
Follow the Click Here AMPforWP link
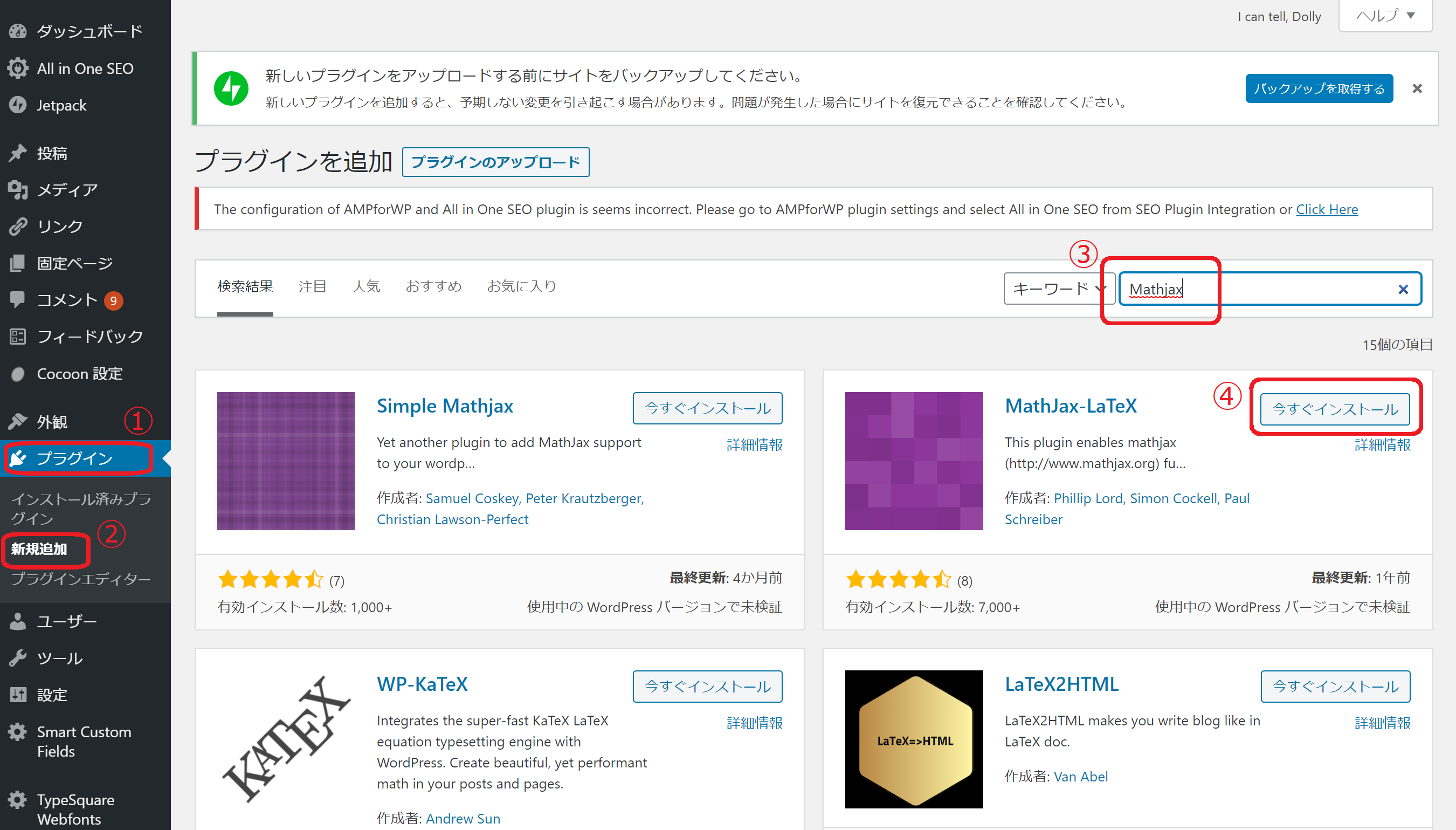pos(1327,209)
